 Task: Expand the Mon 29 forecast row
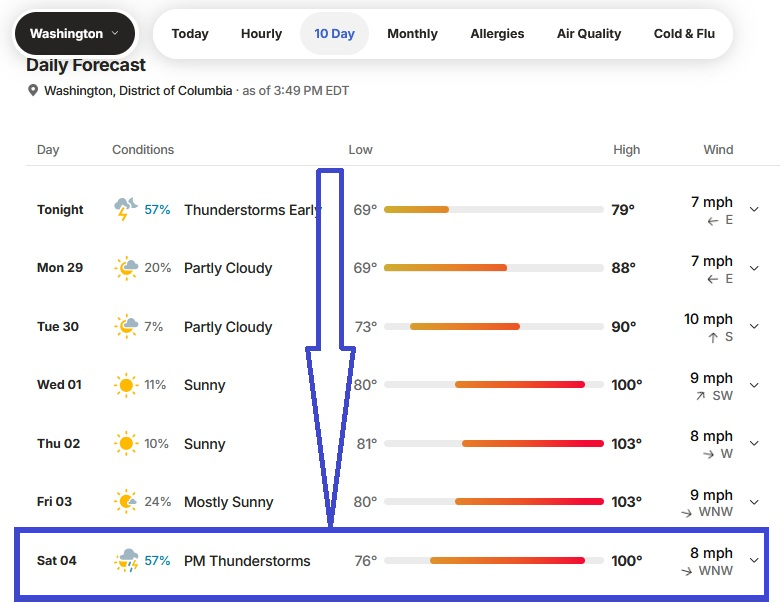coord(754,268)
